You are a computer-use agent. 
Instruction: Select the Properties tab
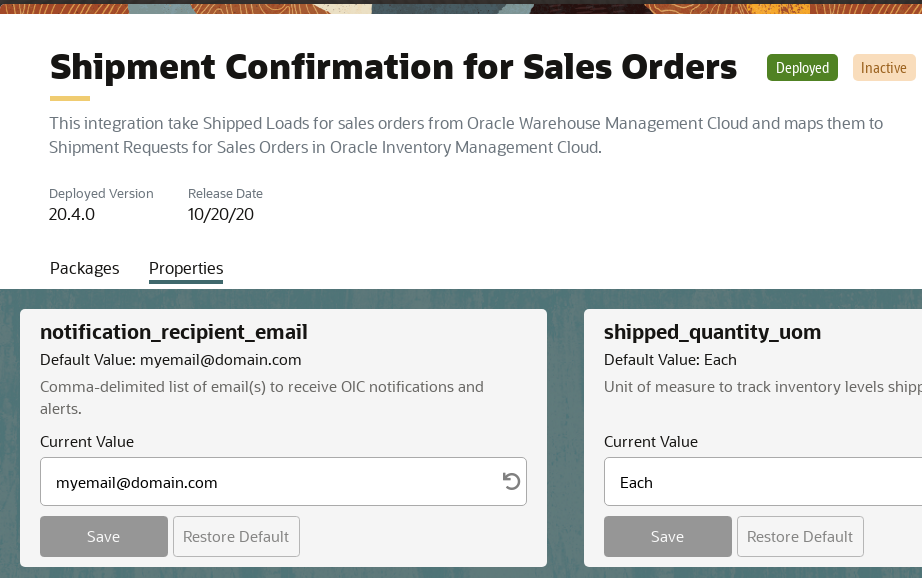pyautogui.click(x=186, y=268)
